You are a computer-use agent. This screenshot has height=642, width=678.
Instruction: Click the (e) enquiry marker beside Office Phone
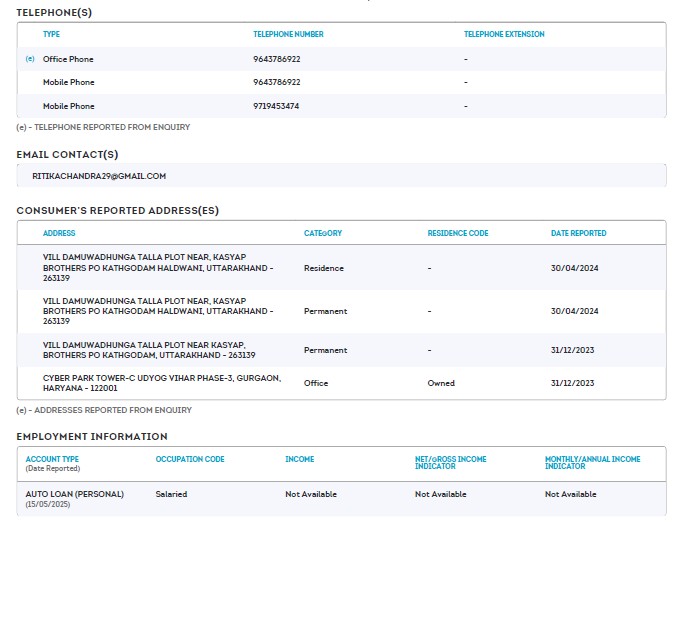29,59
